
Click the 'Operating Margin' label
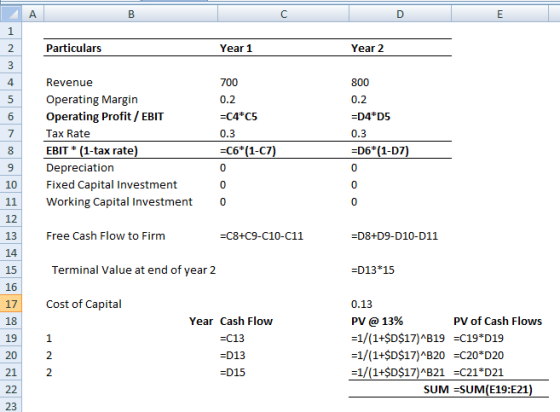pyautogui.click(x=92, y=99)
